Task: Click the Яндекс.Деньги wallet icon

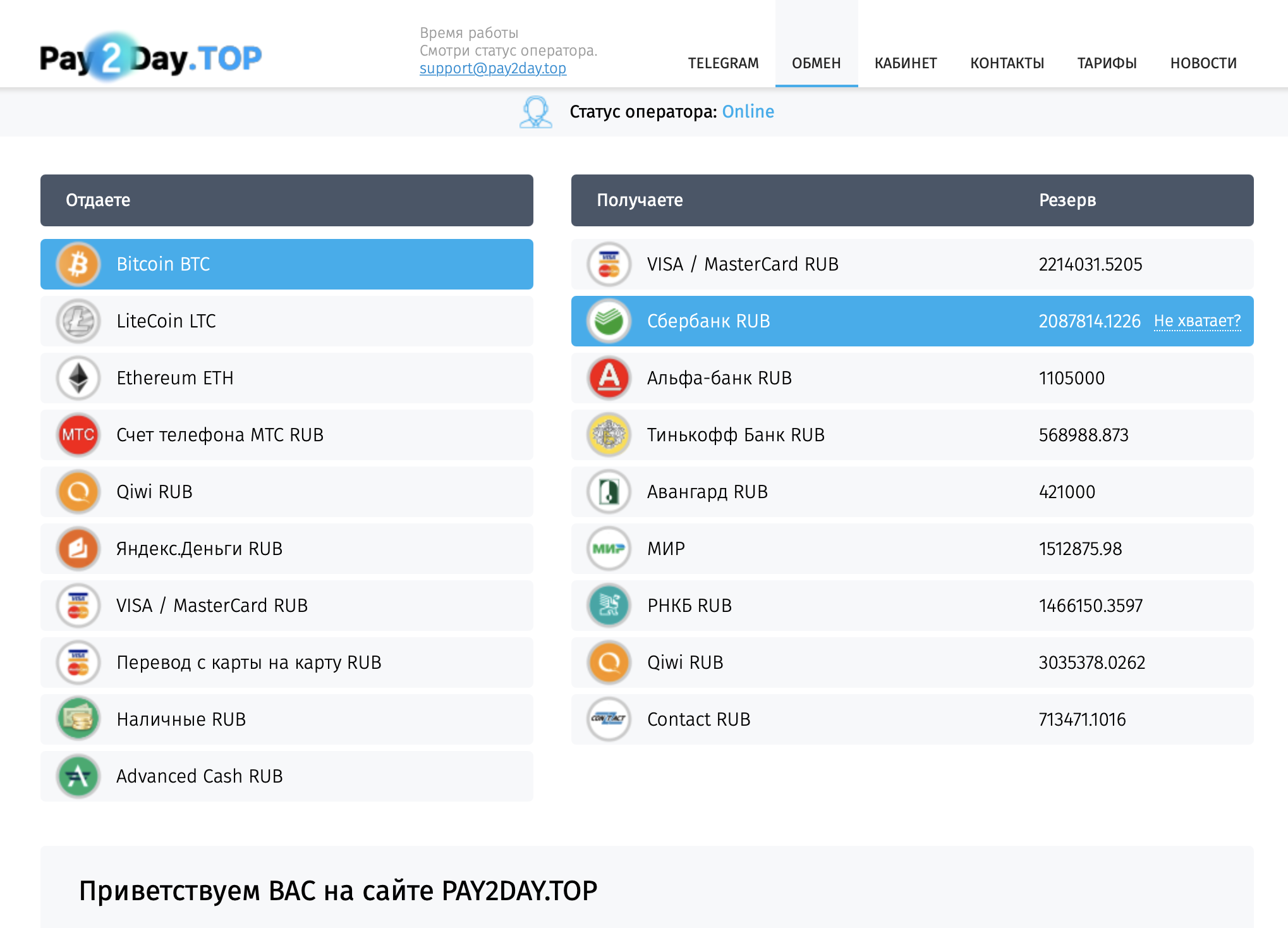Action: pos(78,549)
